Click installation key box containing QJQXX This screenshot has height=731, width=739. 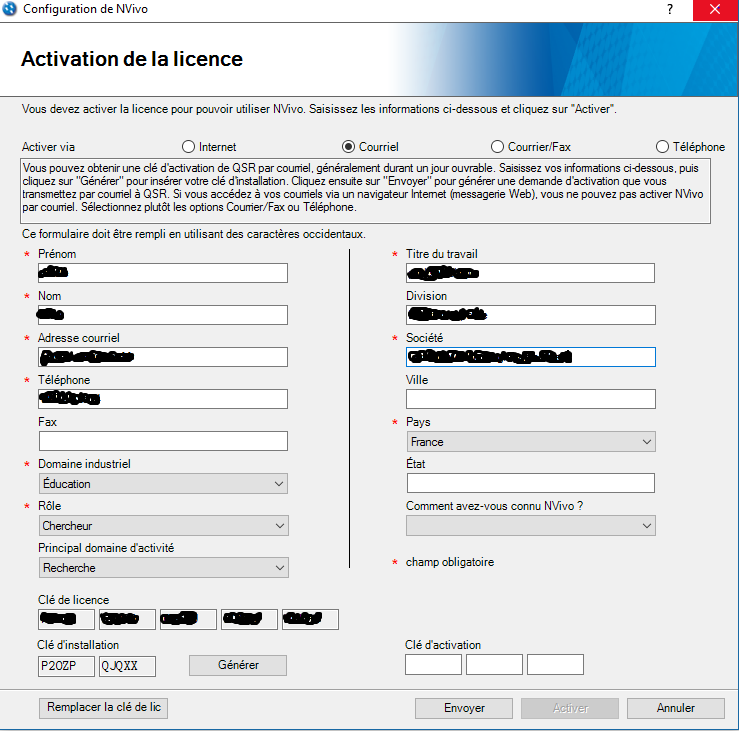click(x=127, y=666)
